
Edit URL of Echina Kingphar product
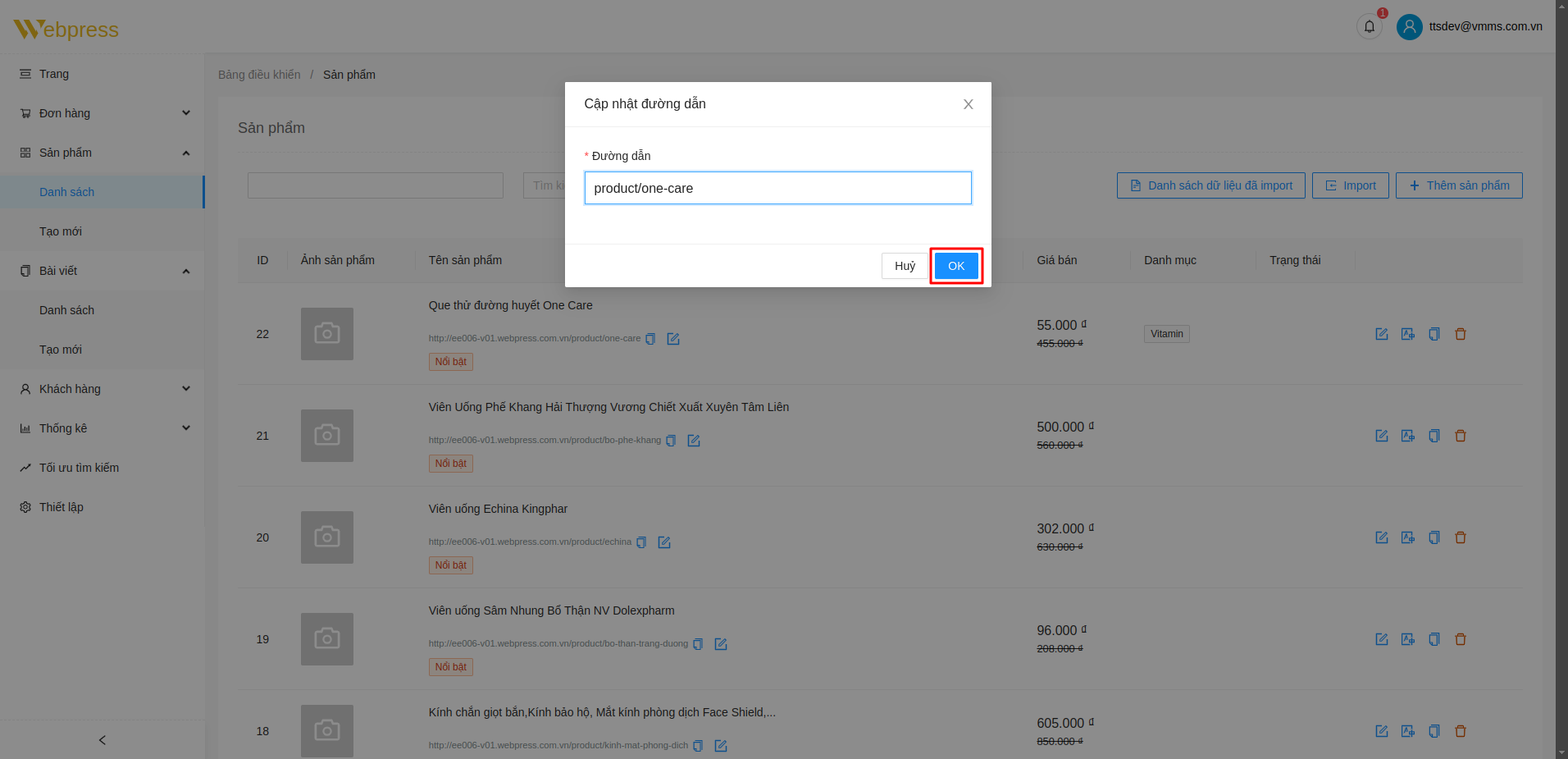coord(664,542)
